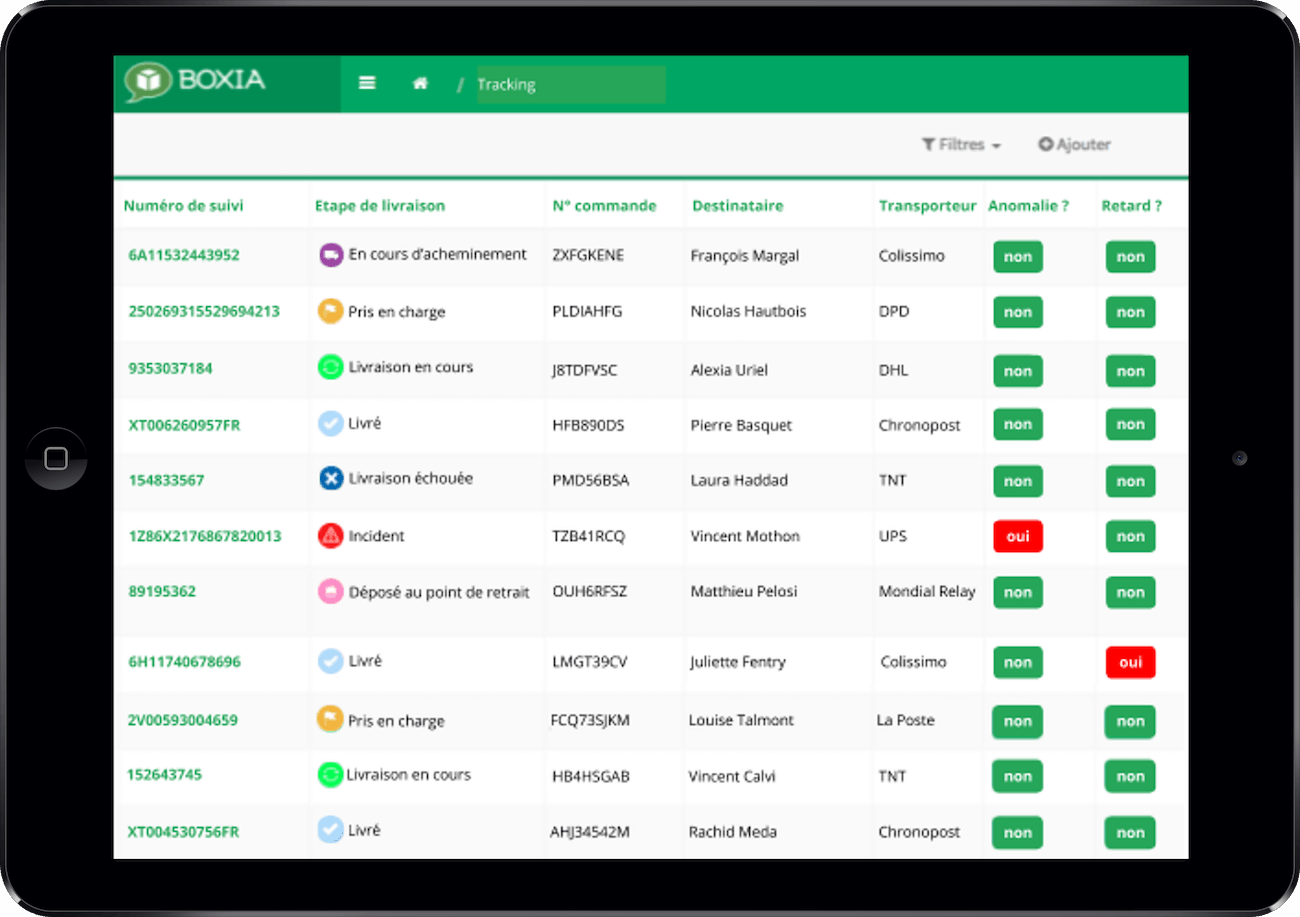Click the Tracking breadcrumb field
1300x917 pixels.
coord(571,85)
